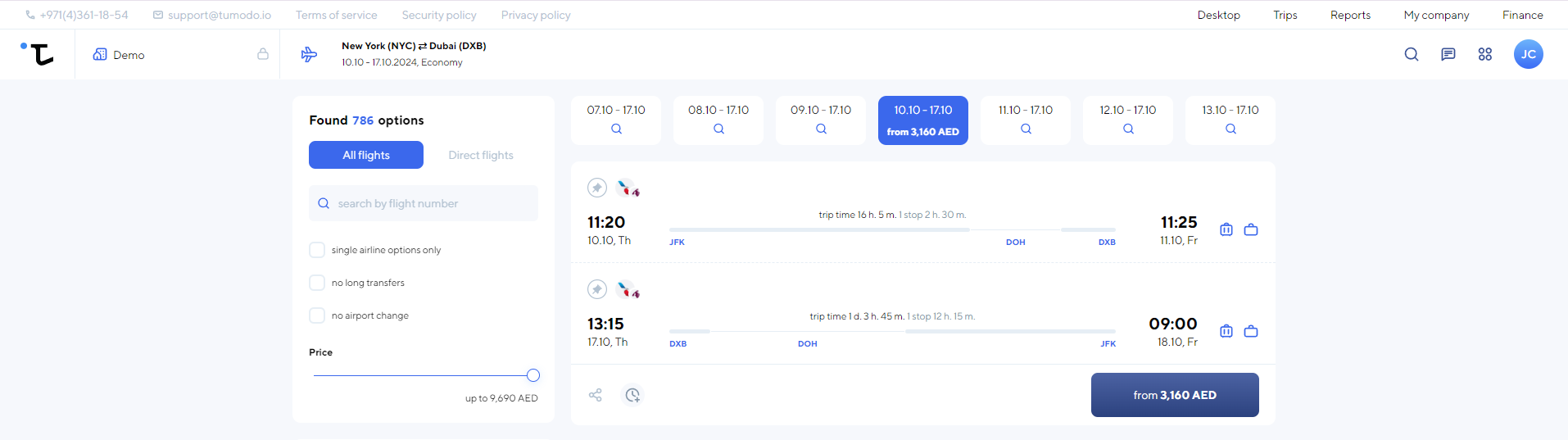Enable single airline options only

[317, 250]
